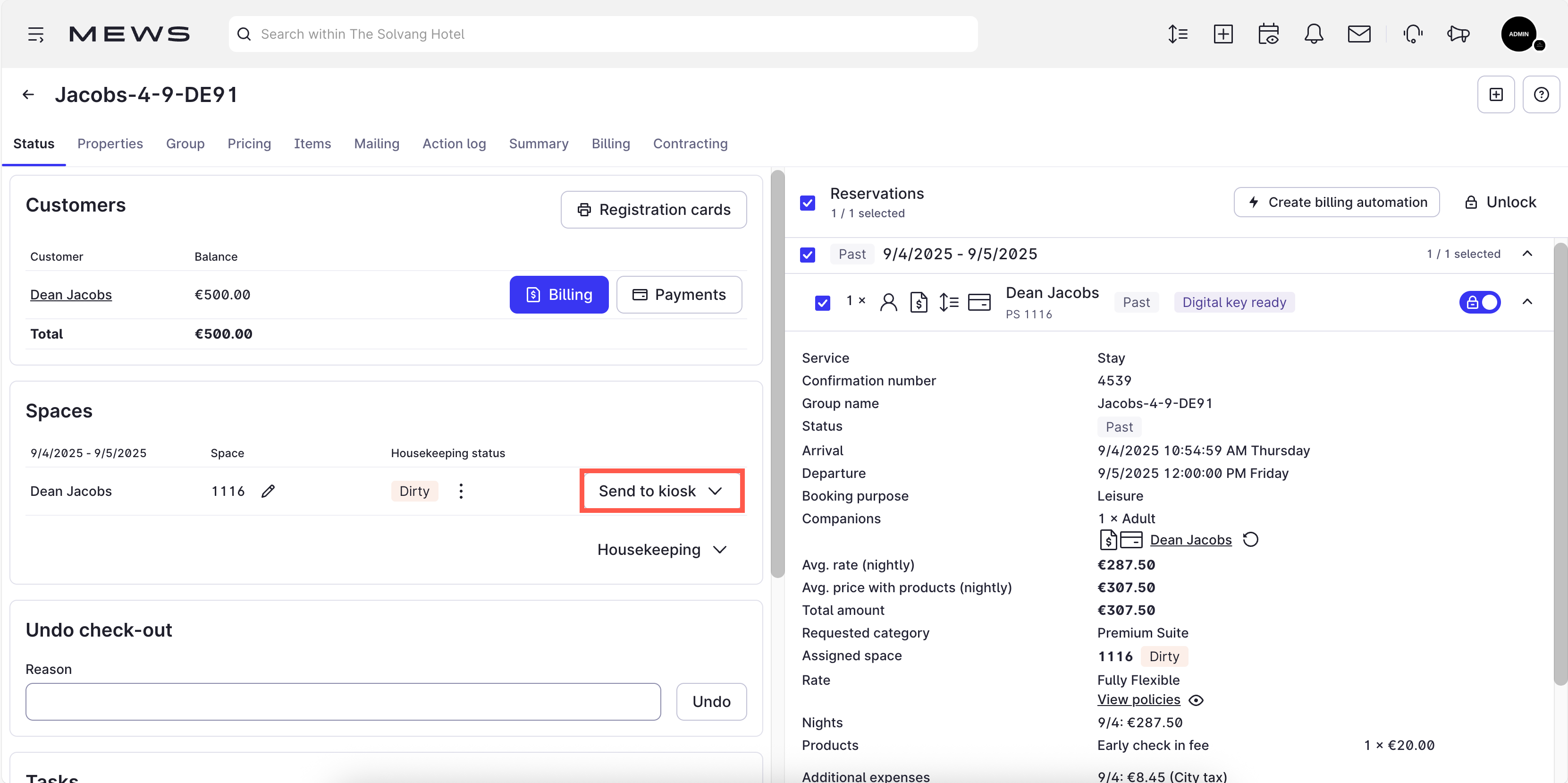This screenshot has width=1568, height=783.
Task: Open the Payments button
Action: tap(679, 295)
